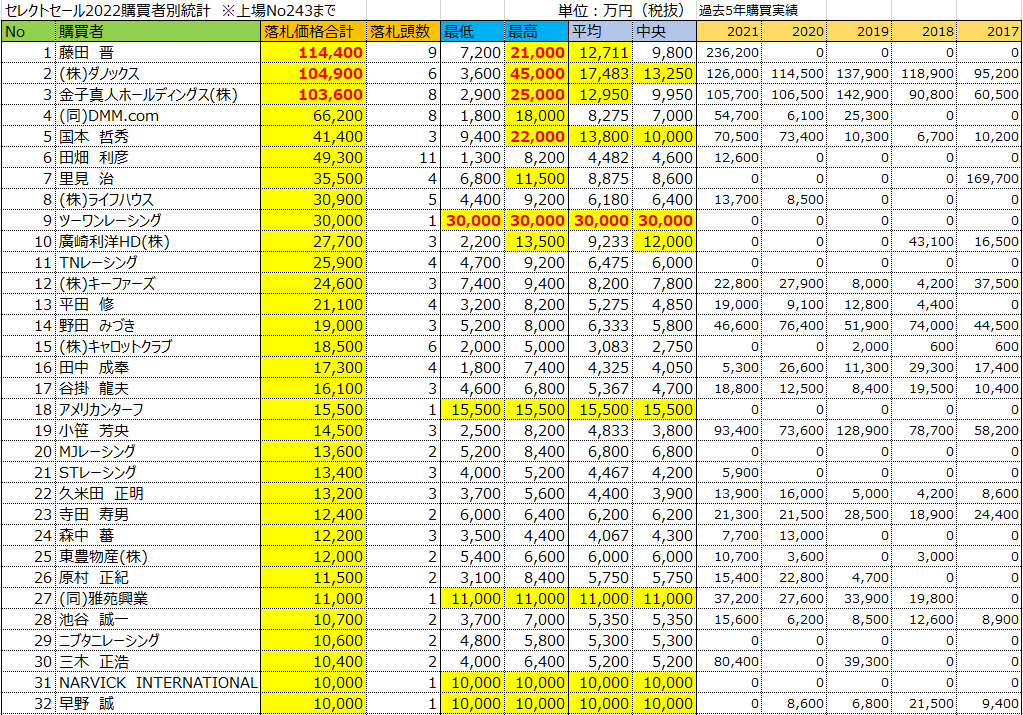Select the highest price 45,000
This screenshot has width=1023, height=715.
click(x=537, y=74)
